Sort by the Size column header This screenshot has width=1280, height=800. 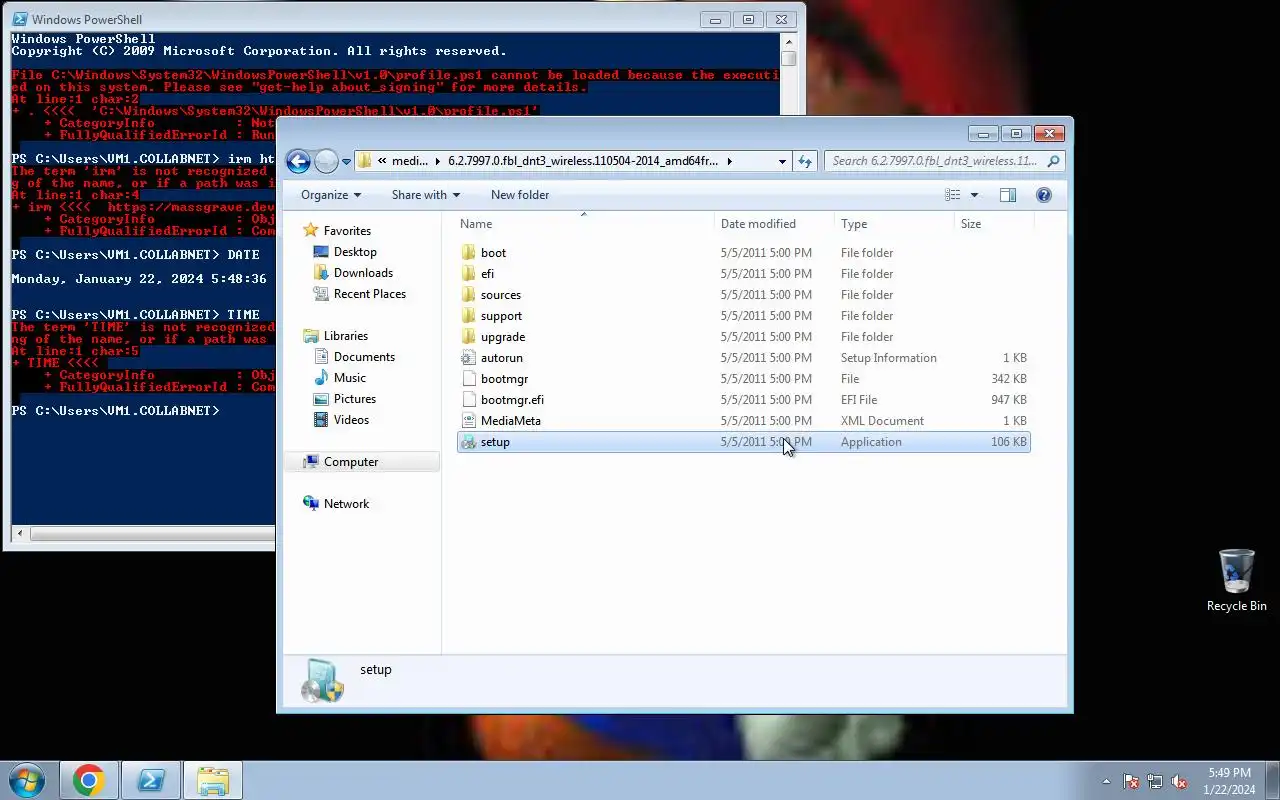coord(993,224)
